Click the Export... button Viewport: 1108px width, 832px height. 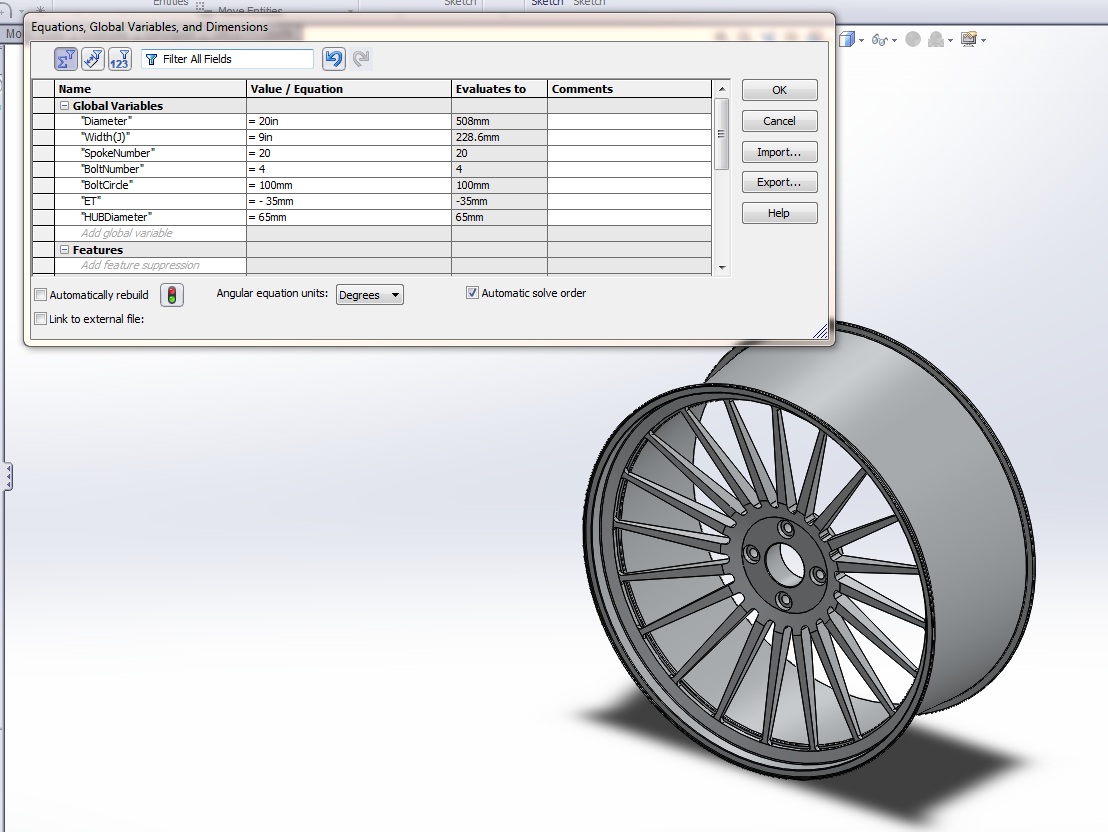pos(779,182)
